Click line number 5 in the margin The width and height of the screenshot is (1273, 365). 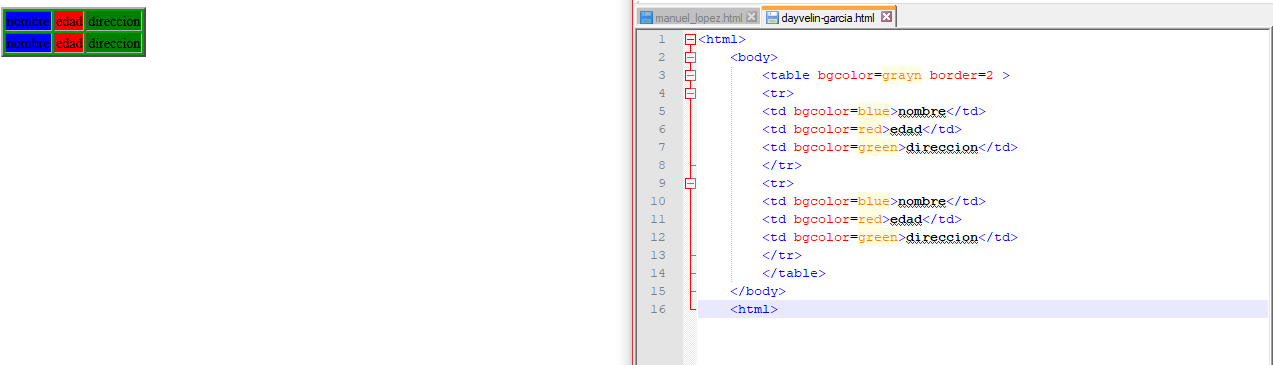click(661, 111)
